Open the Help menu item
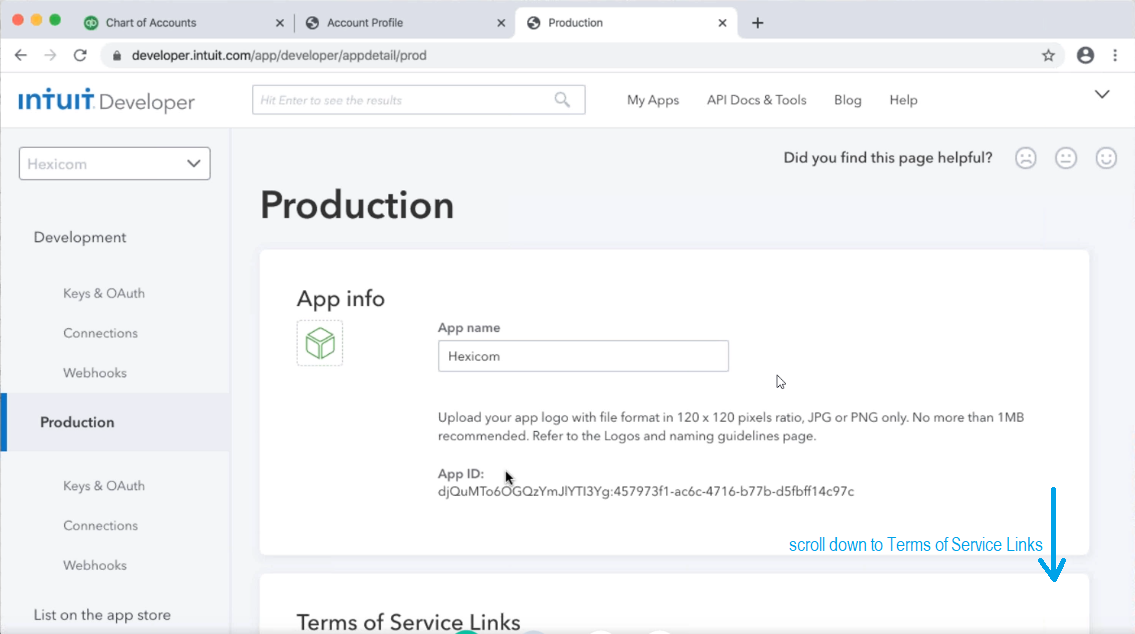The image size is (1135, 634). (x=903, y=100)
